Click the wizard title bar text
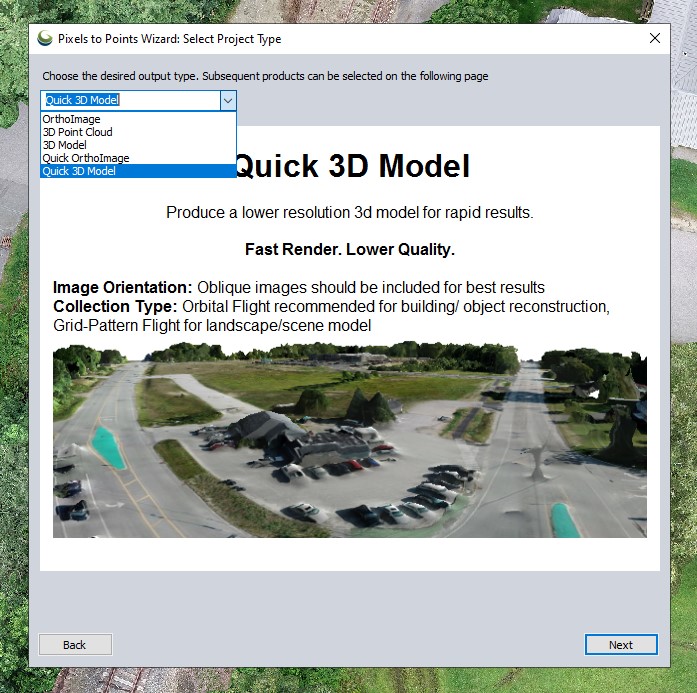 point(169,39)
